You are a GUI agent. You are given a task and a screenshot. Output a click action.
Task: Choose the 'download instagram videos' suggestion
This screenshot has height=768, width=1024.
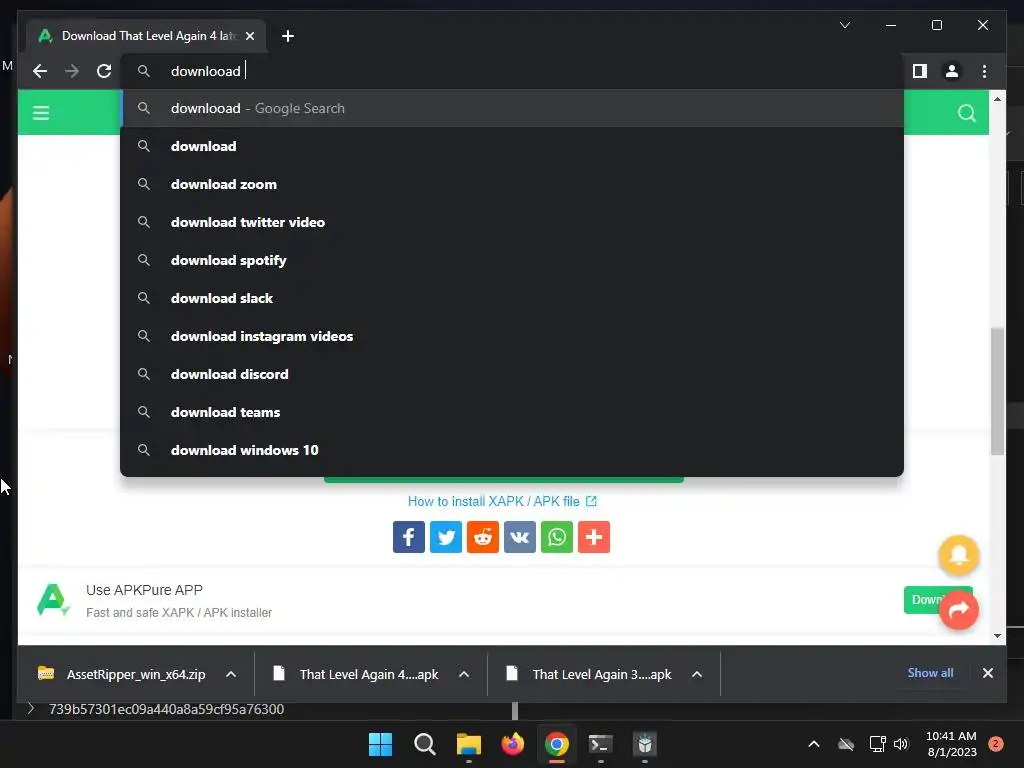pyautogui.click(x=512, y=336)
